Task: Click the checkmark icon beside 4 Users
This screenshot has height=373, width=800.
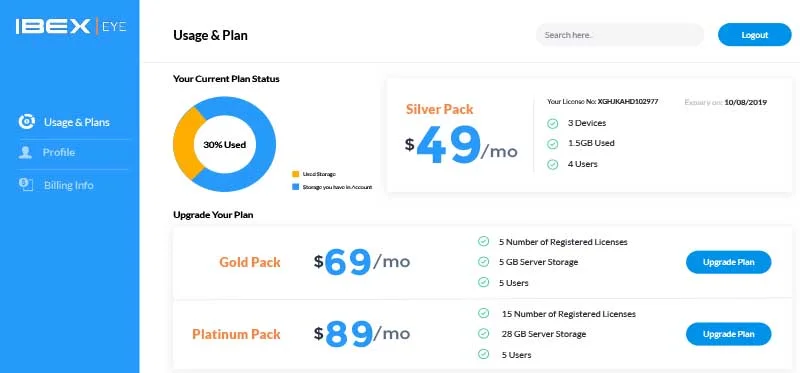Action: [x=552, y=164]
